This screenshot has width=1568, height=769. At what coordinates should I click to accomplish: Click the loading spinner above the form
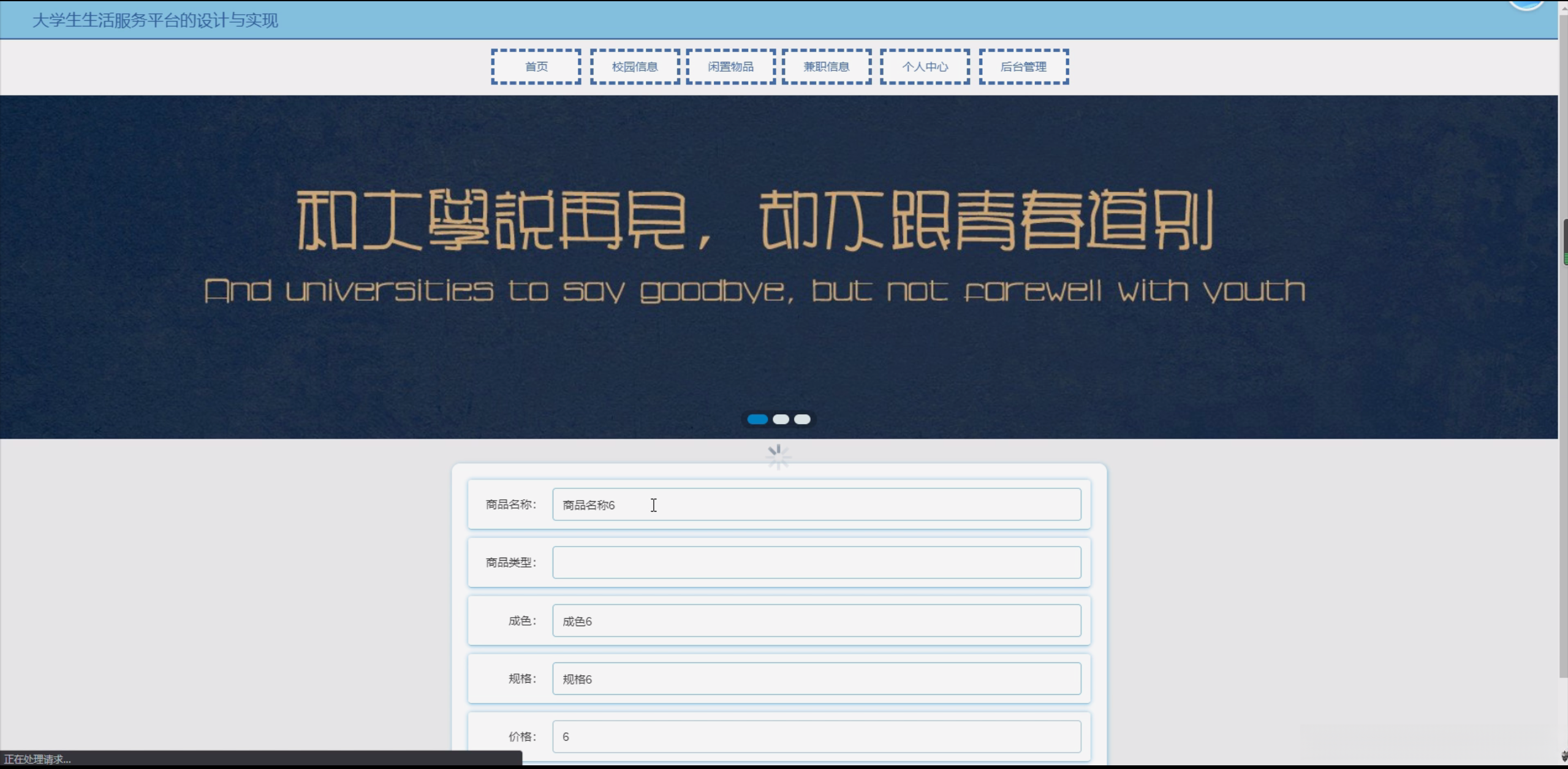(x=778, y=456)
